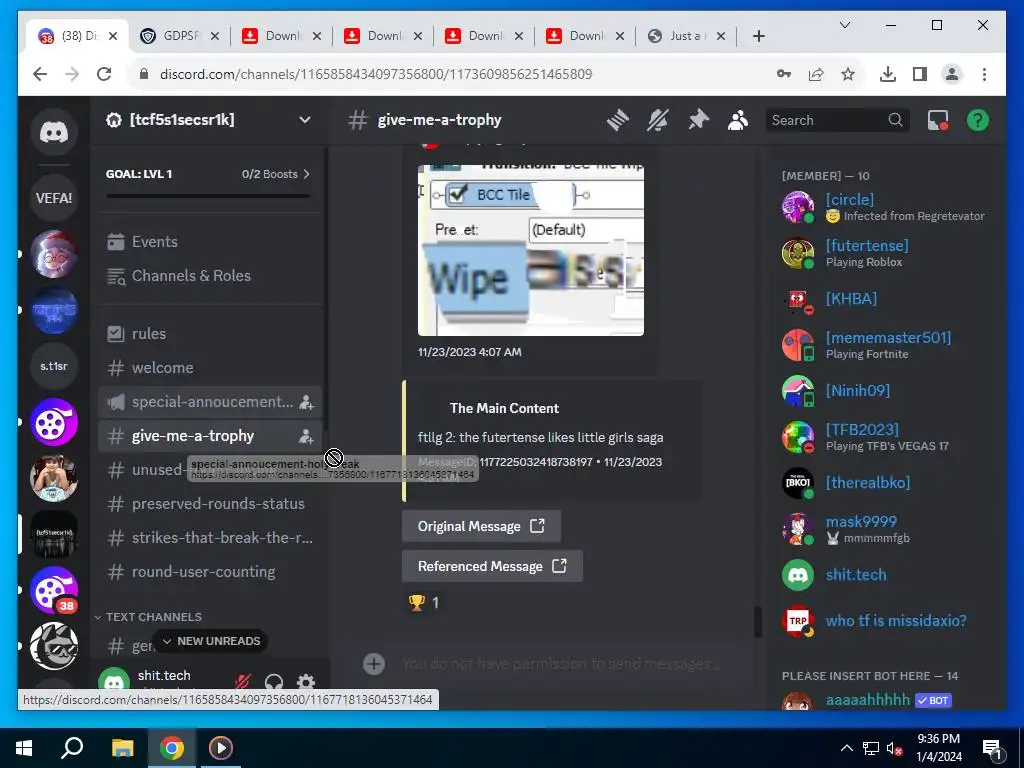Focus the Discord Search field

point(837,120)
